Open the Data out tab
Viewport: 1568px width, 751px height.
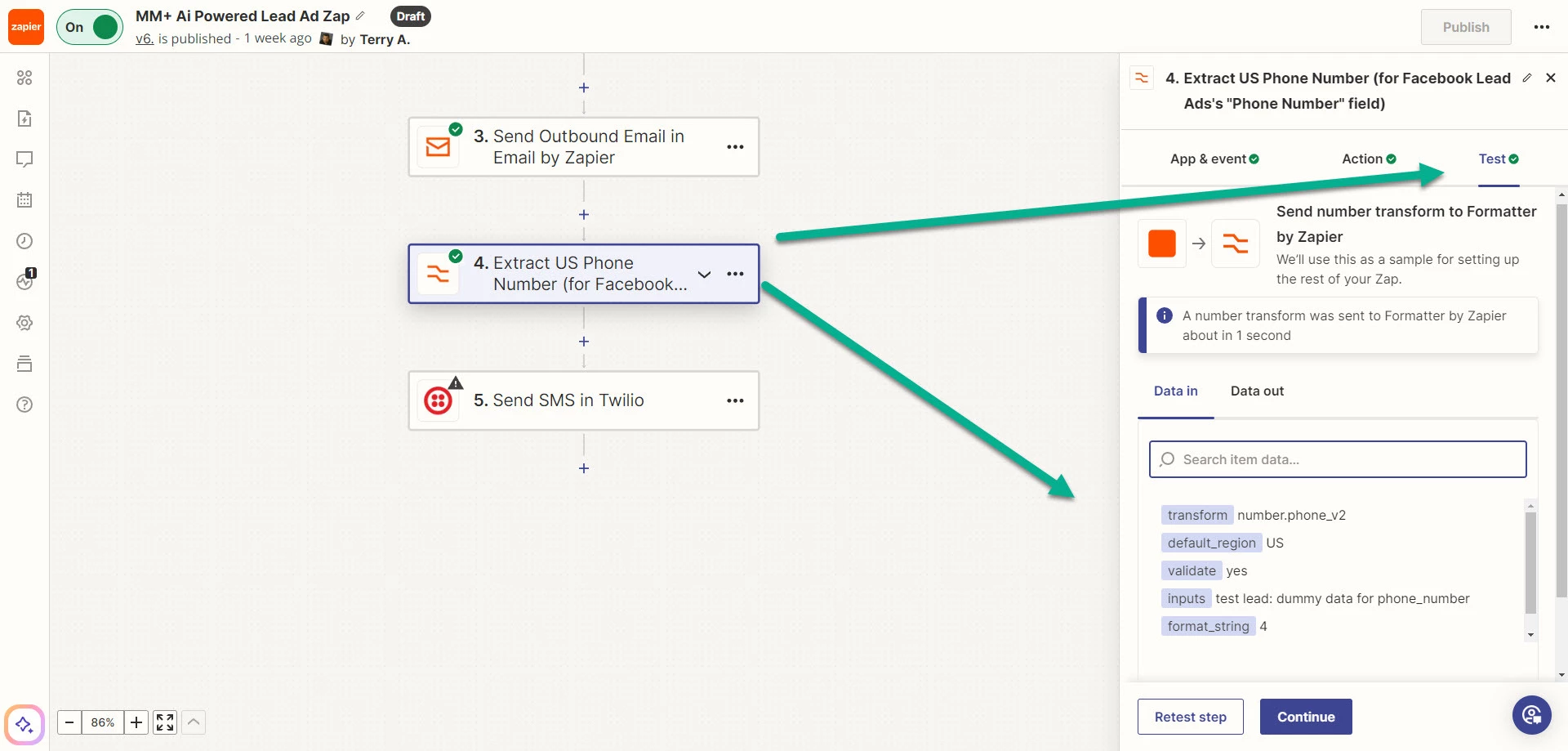pyautogui.click(x=1257, y=391)
